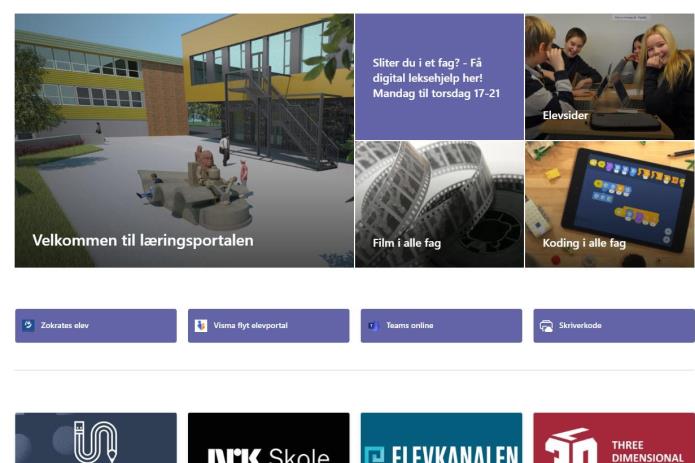Open the Elevkanalen logo tile
The width and height of the screenshot is (695, 463).
441,438
